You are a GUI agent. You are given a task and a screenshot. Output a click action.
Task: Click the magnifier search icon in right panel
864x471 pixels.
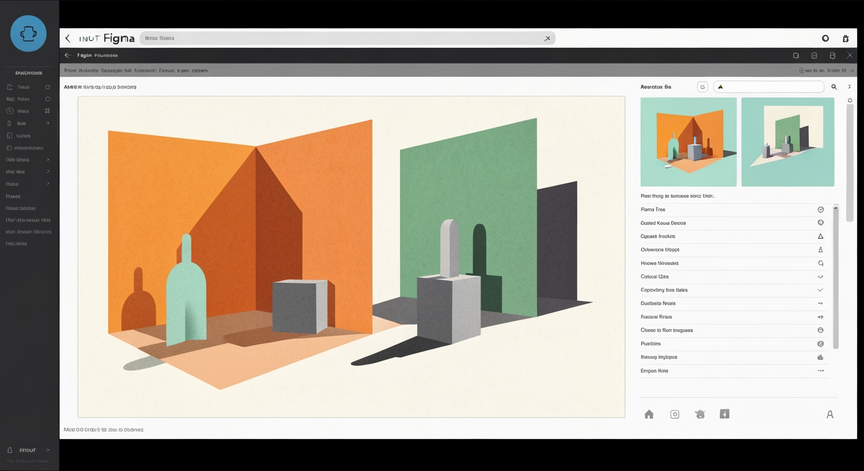(x=834, y=87)
